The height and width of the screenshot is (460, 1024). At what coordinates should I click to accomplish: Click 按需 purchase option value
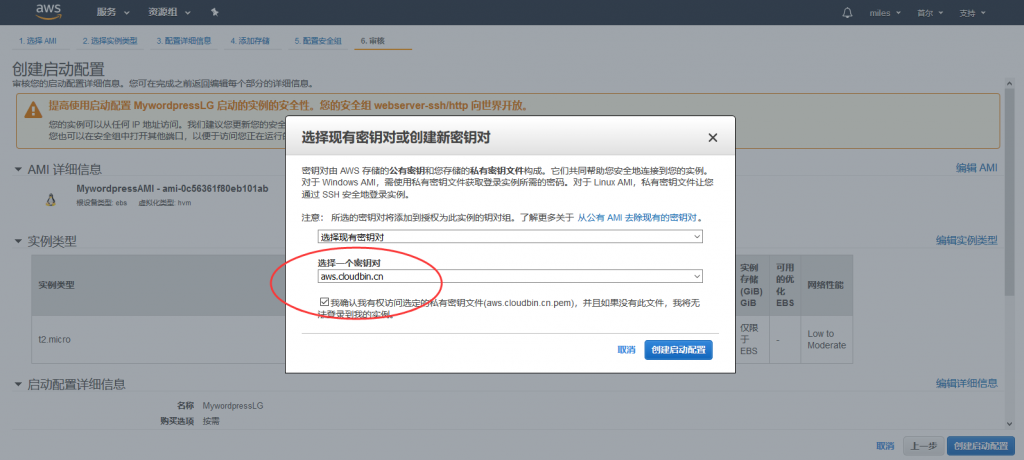(211, 421)
